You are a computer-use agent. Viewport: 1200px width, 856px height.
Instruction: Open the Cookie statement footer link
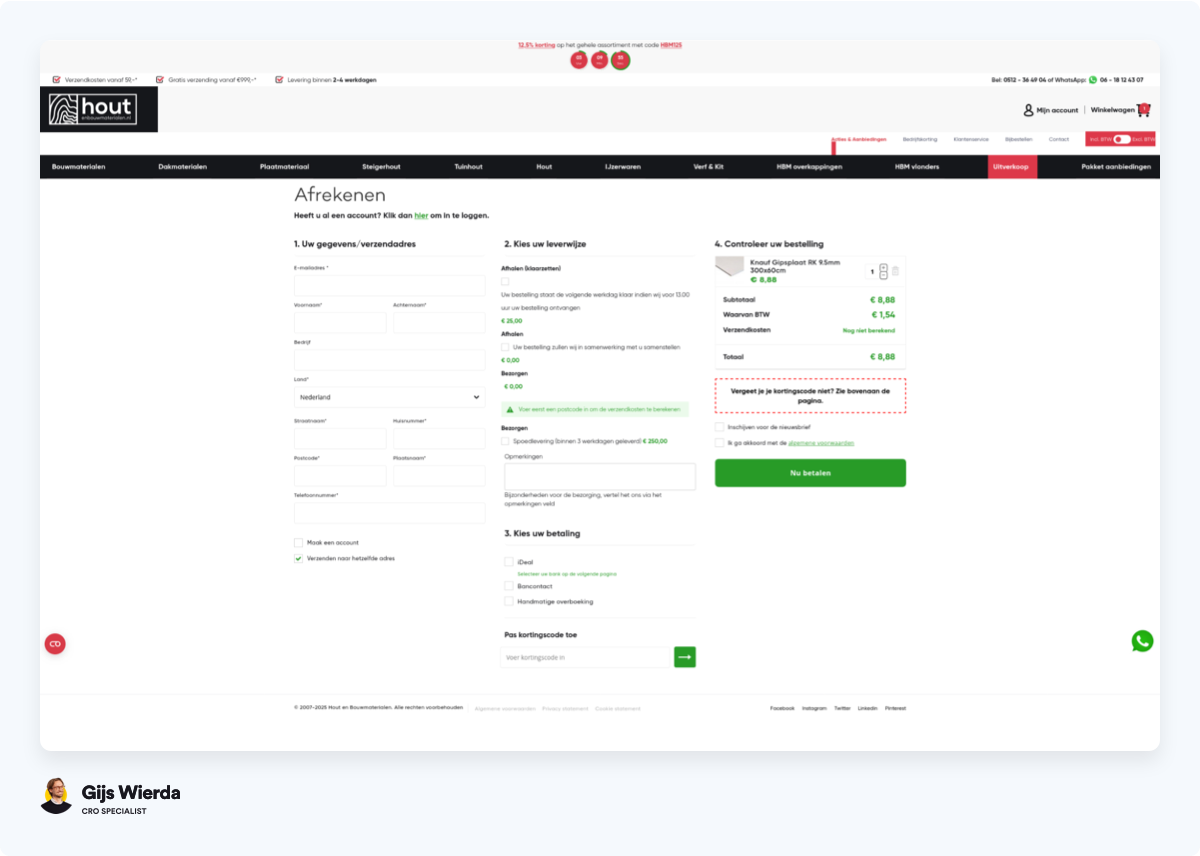(618, 708)
